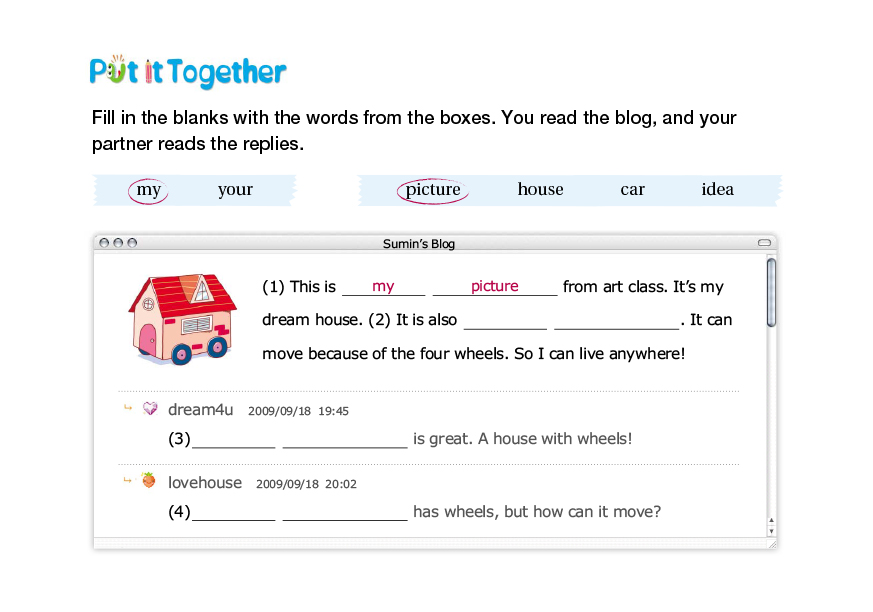Choose the word 'house' from the box

tap(540, 190)
